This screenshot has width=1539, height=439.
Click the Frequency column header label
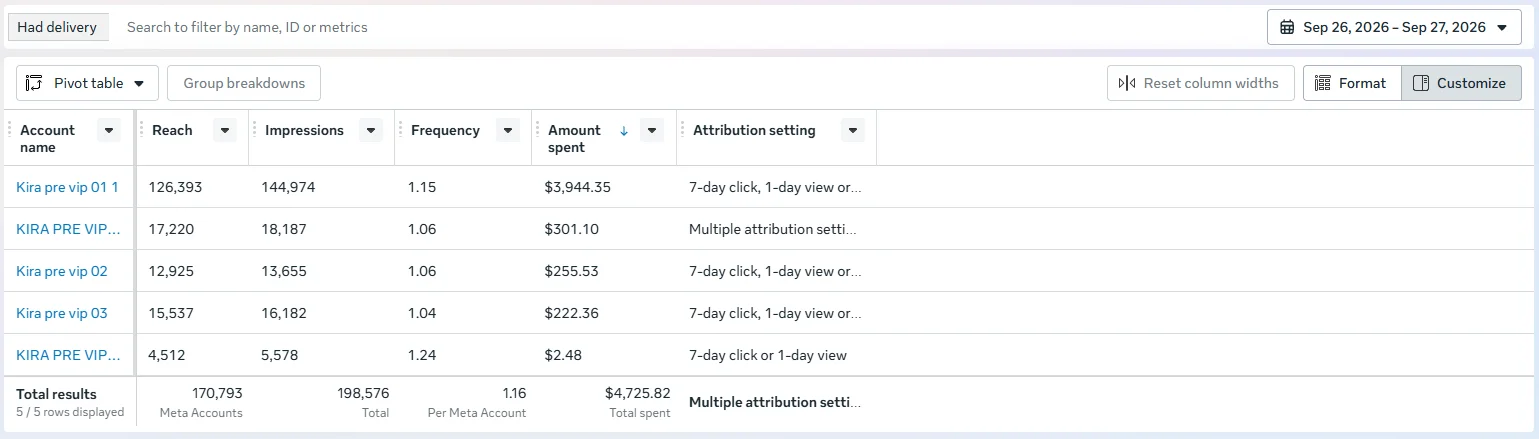tap(445, 130)
